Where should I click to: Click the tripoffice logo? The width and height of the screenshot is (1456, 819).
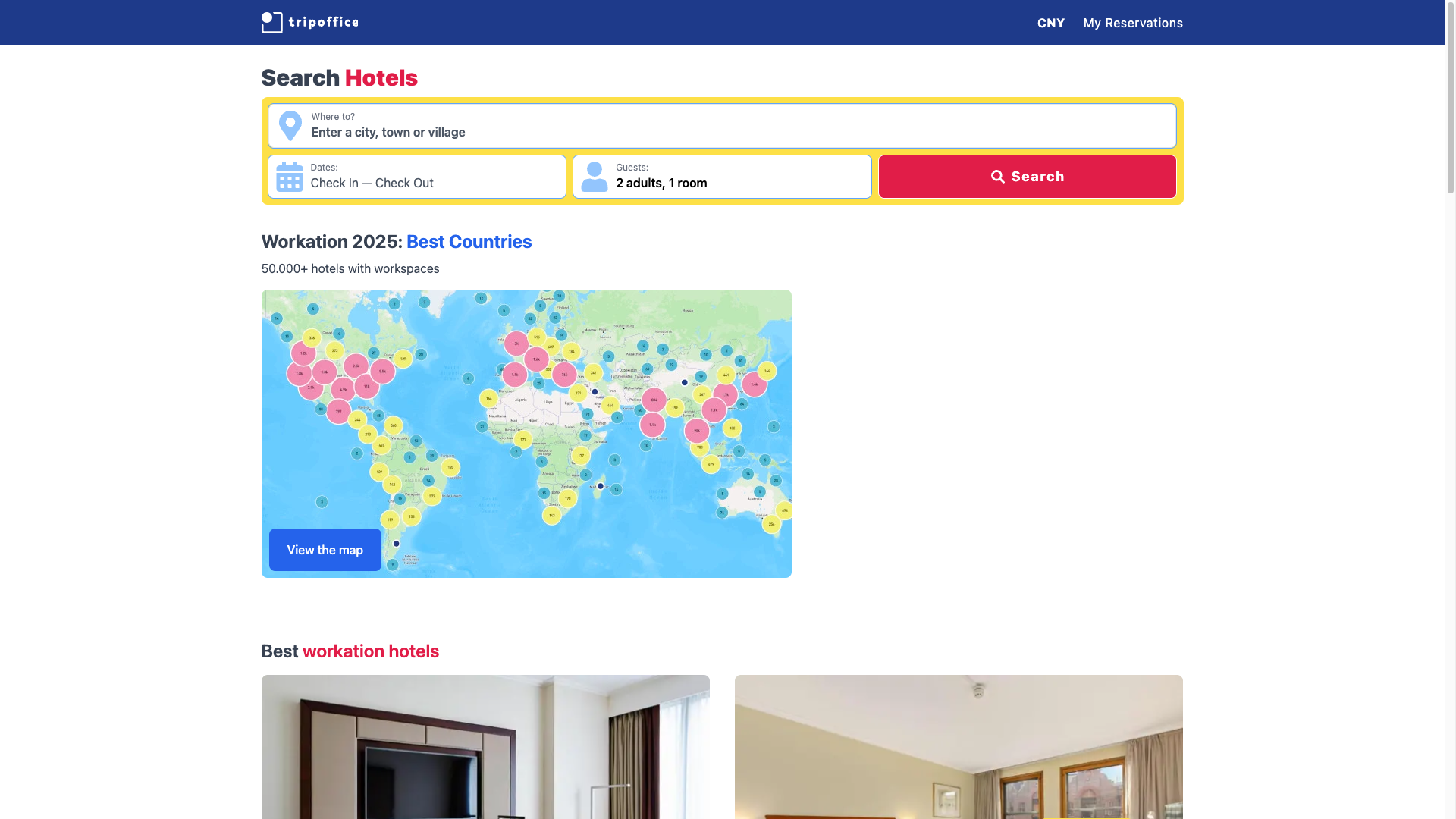coord(309,23)
